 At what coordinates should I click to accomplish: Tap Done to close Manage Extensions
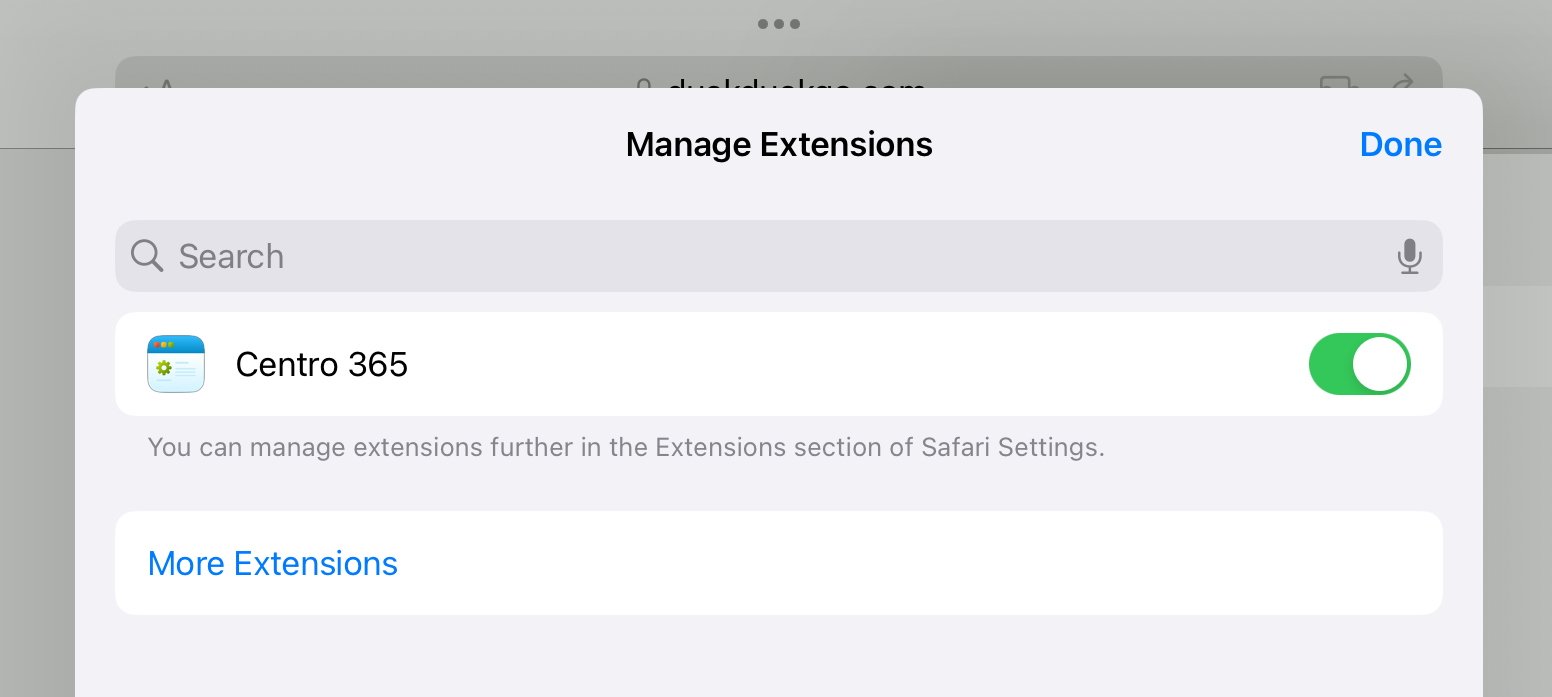(x=1400, y=144)
